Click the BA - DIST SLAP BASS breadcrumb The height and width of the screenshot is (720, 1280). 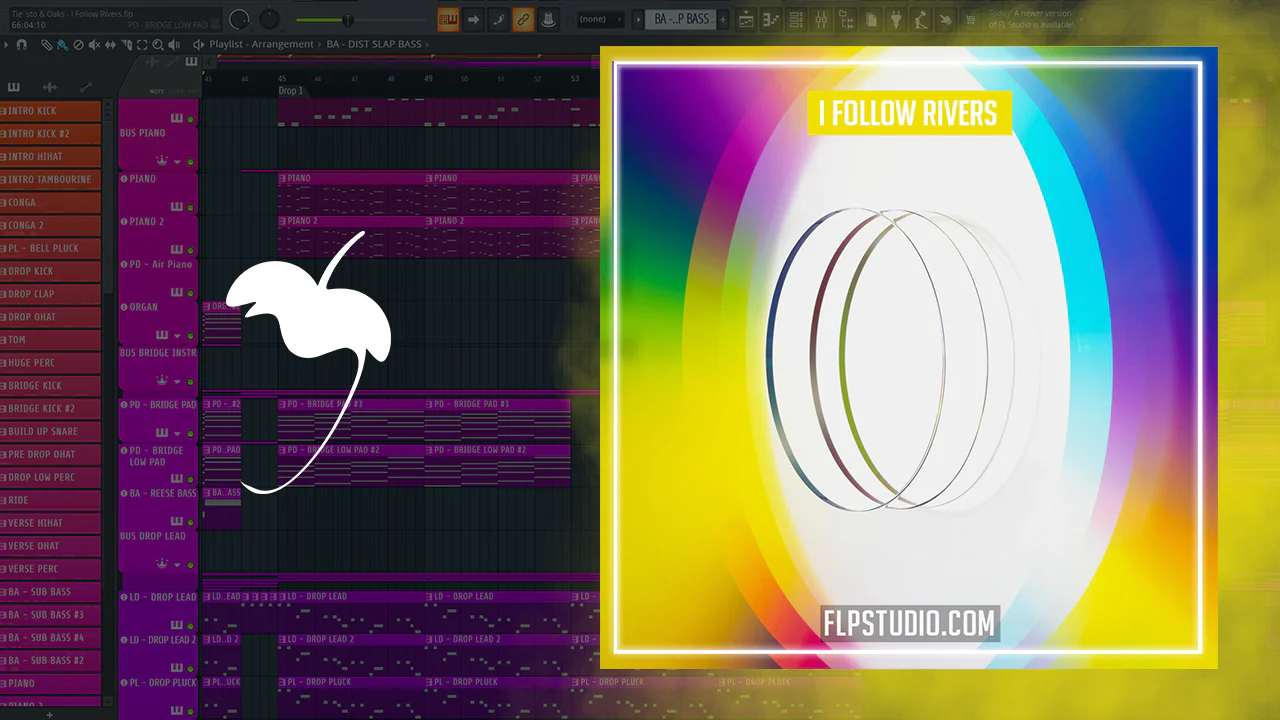(374, 45)
